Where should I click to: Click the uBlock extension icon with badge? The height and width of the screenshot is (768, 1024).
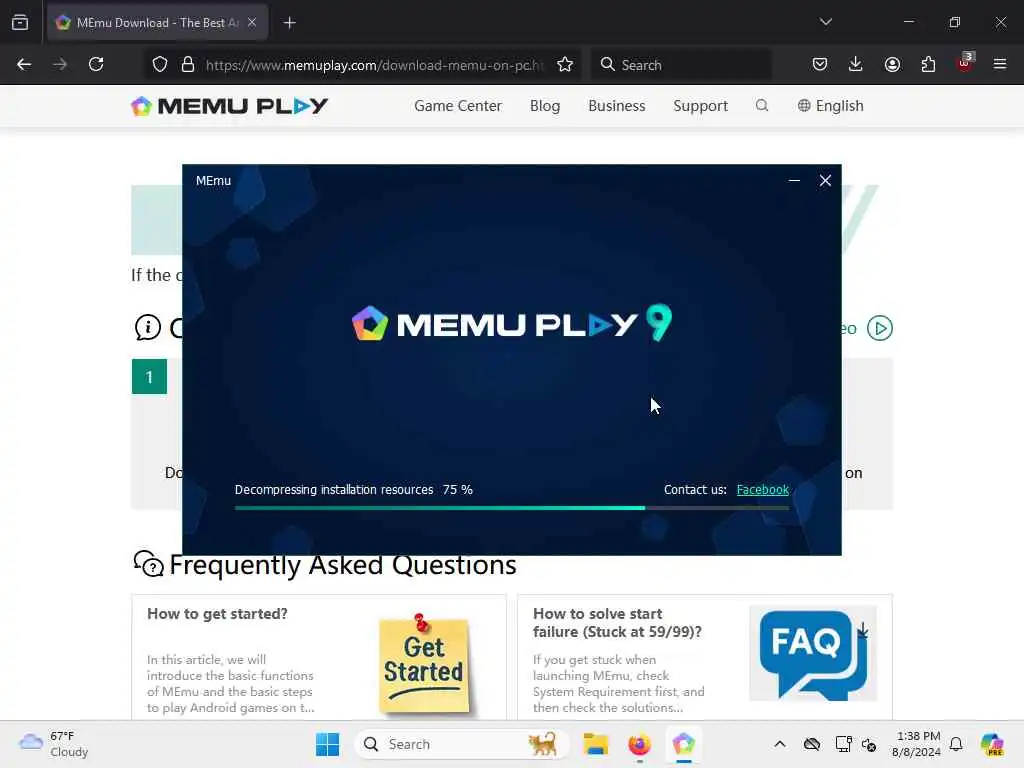(965, 63)
